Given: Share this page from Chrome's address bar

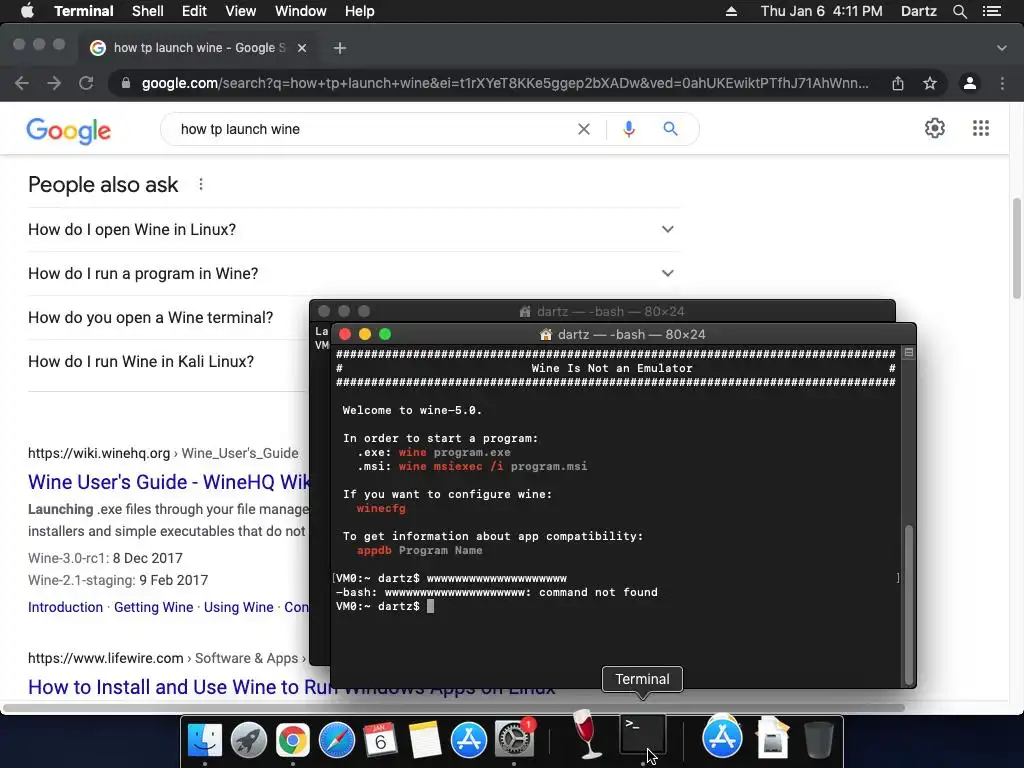Looking at the screenshot, I should click(898, 83).
